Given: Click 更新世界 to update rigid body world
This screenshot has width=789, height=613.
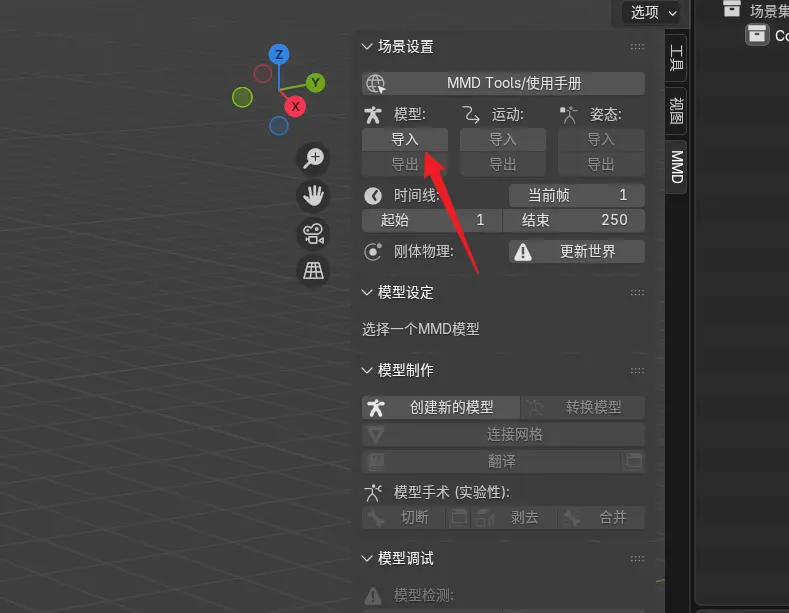Looking at the screenshot, I should (x=577, y=252).
